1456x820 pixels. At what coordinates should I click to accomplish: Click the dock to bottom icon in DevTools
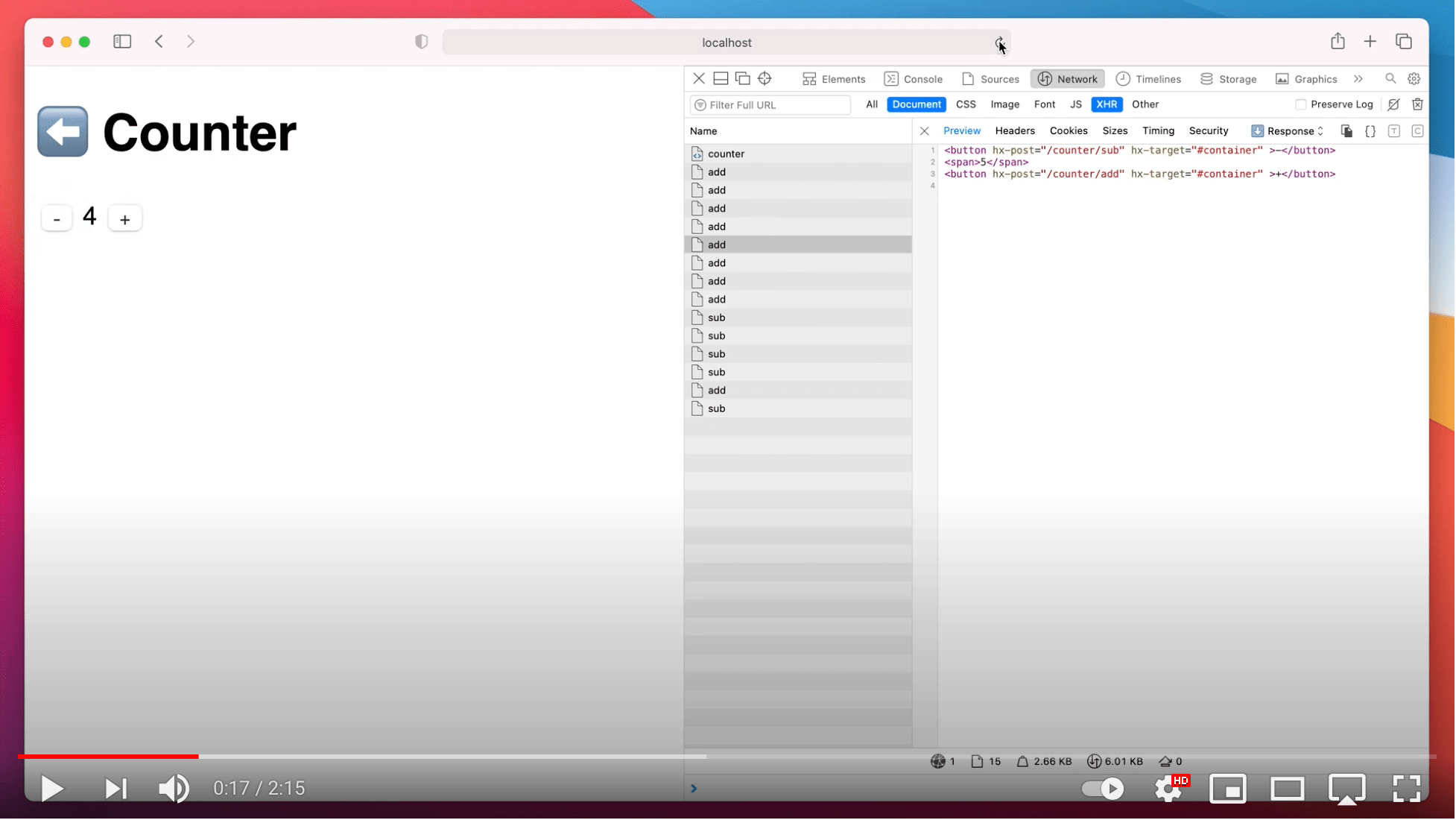pos(721,79)
